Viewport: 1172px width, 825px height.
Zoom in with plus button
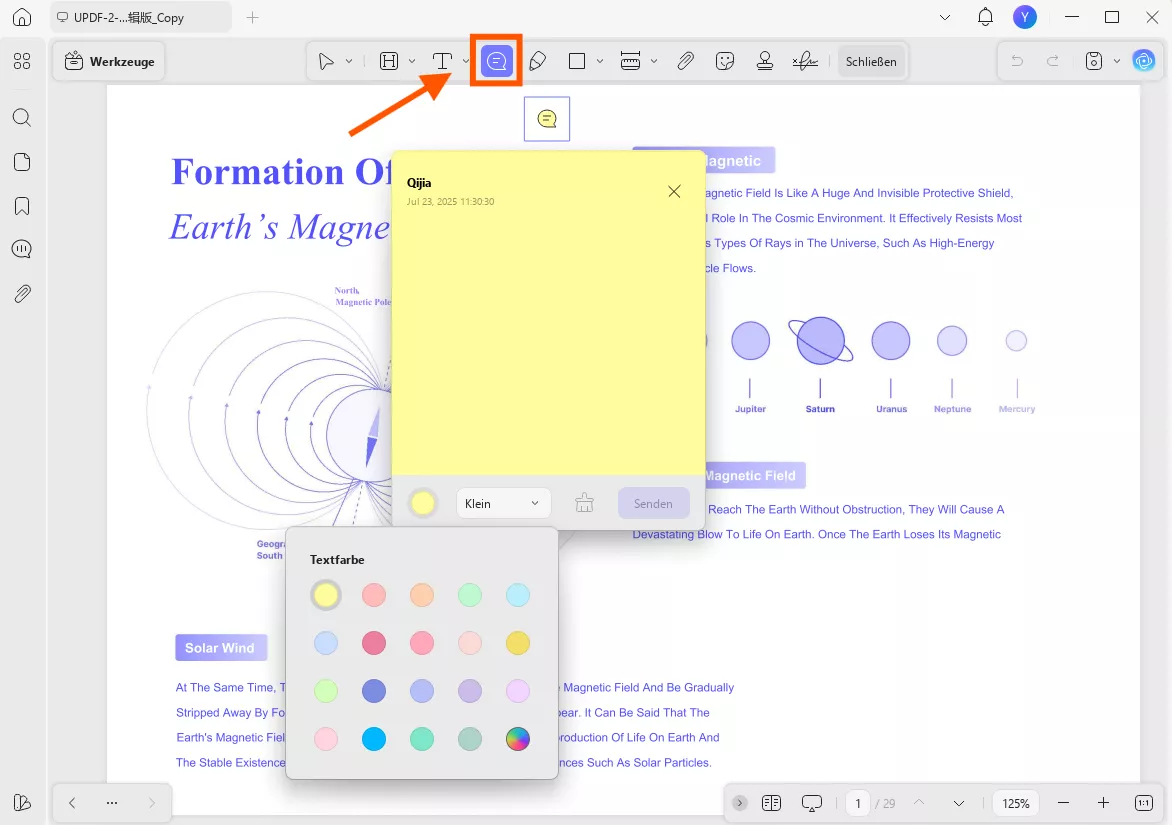[1103, 803]
